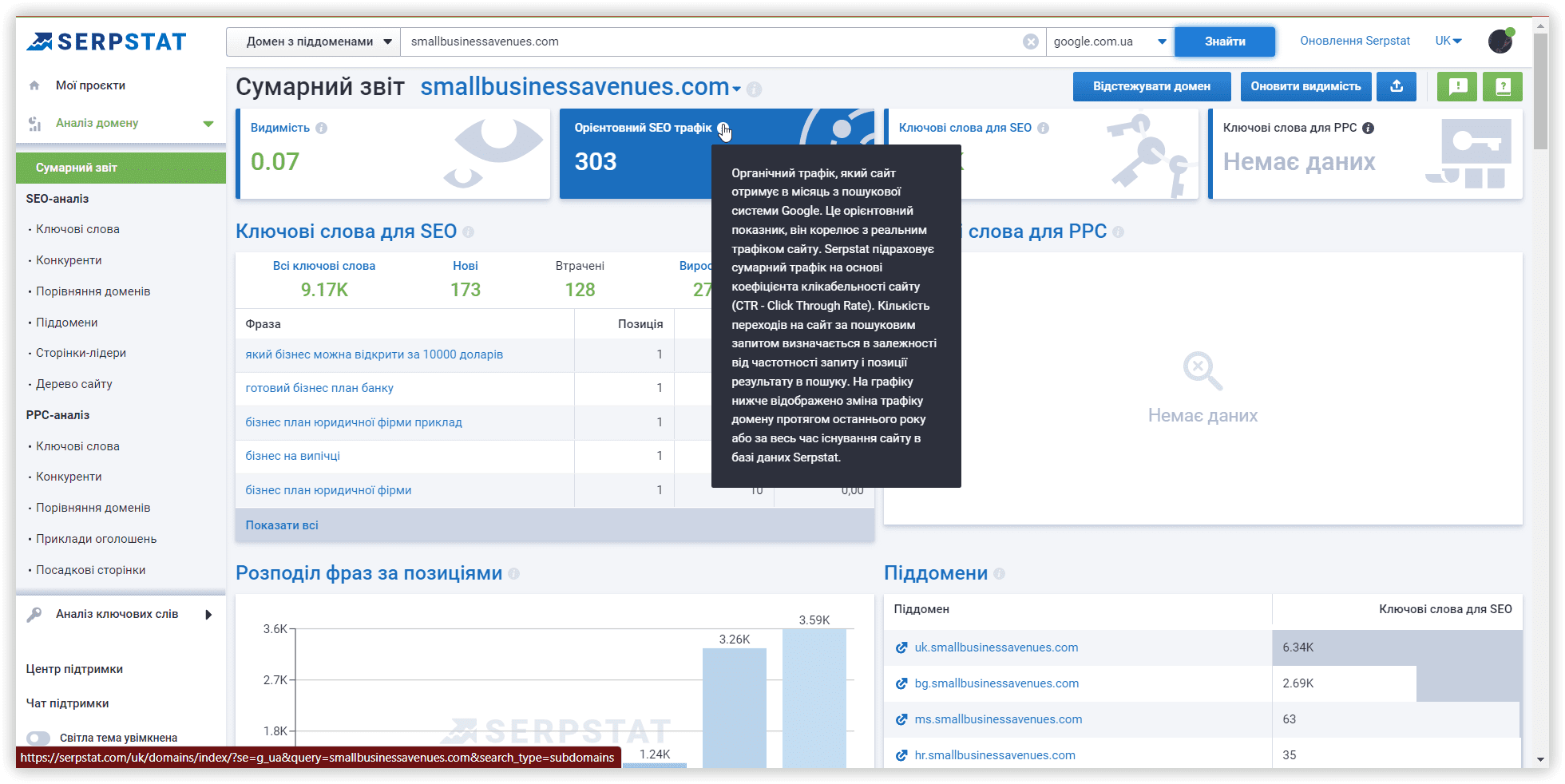The height and width of the screenshot is (784, 1565).
Task: Click info icon beside Орієнтовний SEO трафік
Action: (723, 128)
